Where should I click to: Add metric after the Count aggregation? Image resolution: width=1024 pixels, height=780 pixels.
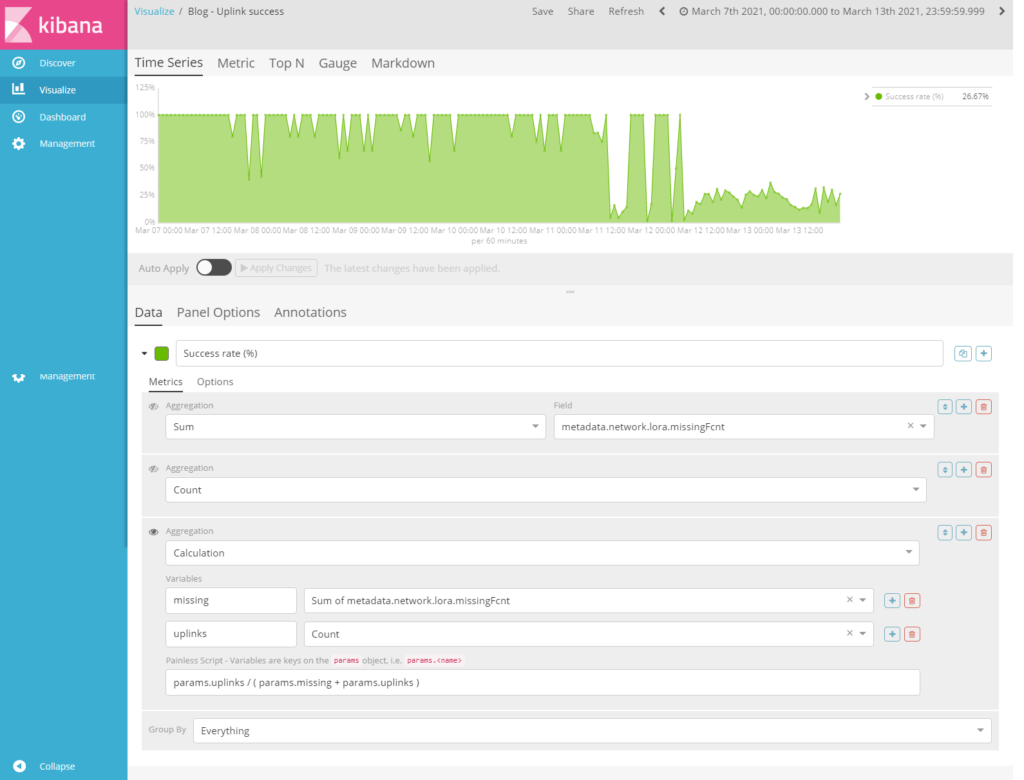(964, 469)
